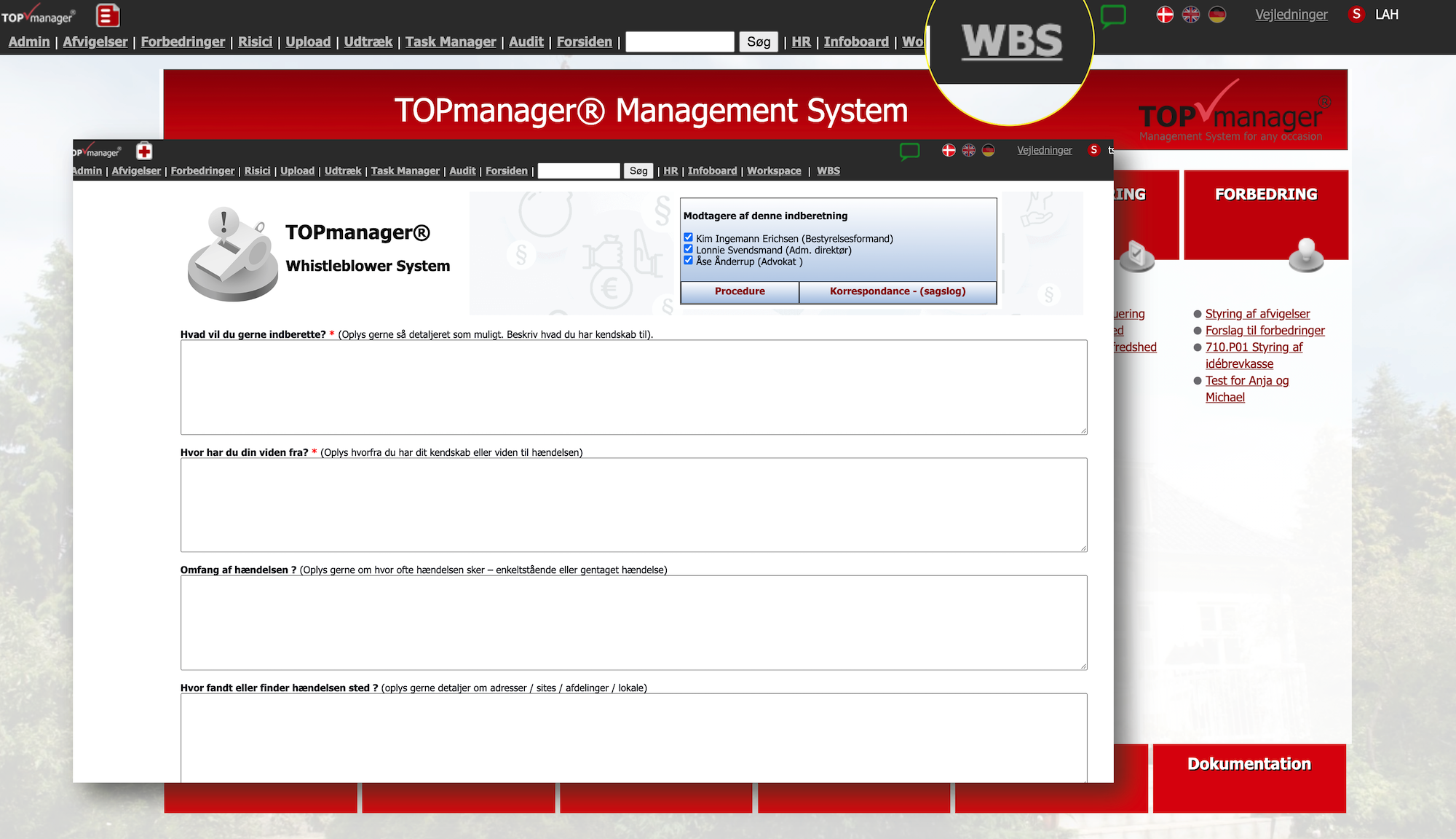Open green chat bubble in whistleblower window
Viewport: 1456px width, 839px height.
(909, 151)
